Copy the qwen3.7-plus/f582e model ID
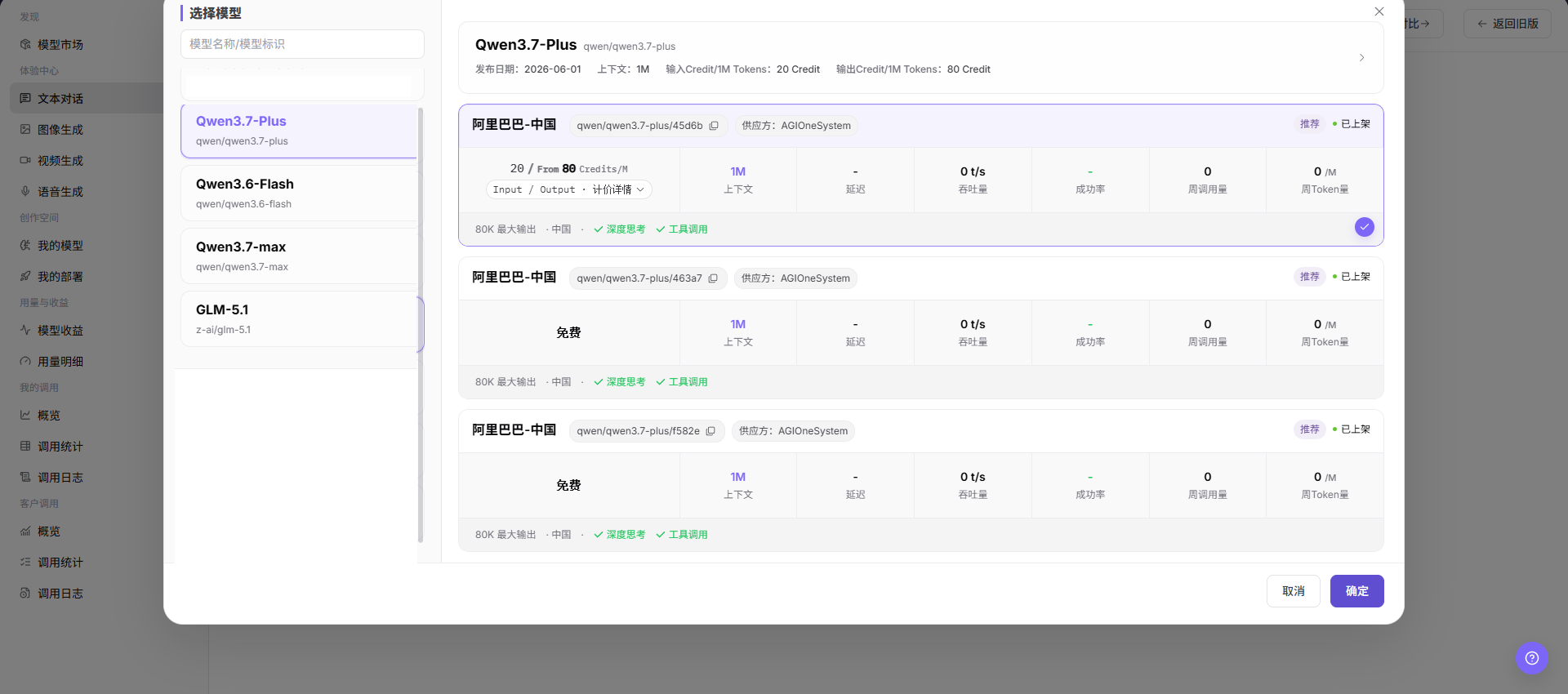The height and width of the screenshot is (694, 1568). pyautogui.click(x=710, y=431)
